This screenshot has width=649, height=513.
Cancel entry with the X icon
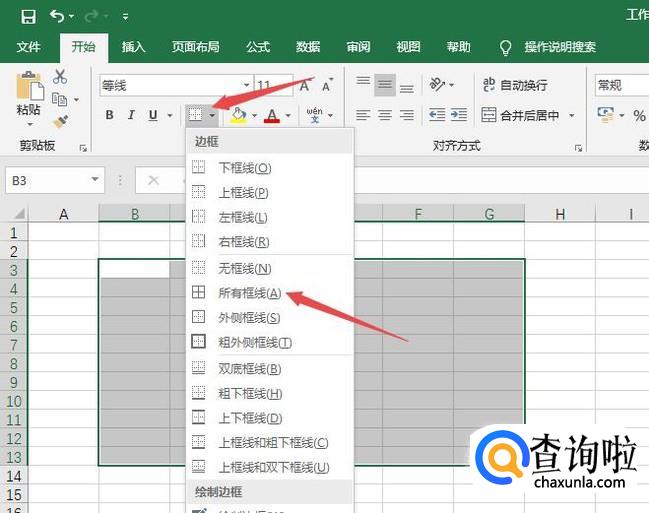tap(153, 180)
